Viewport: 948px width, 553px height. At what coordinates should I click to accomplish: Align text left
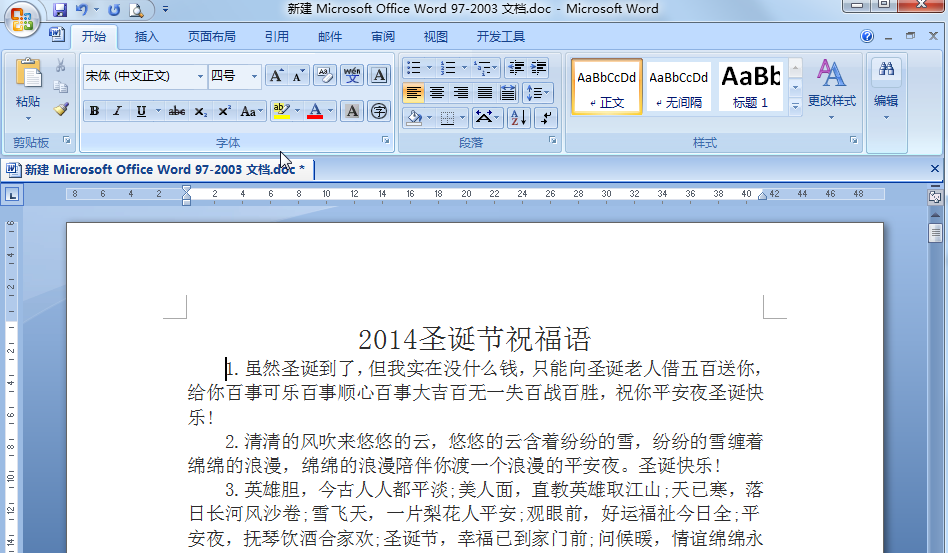click(x=414, y=93)
